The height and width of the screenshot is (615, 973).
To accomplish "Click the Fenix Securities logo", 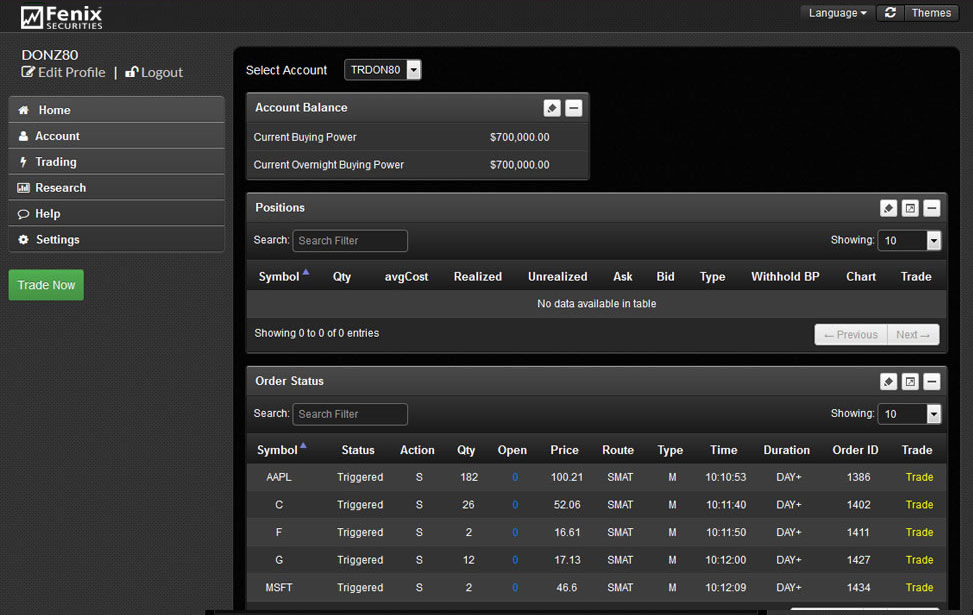I will pyautogui.click(x=61, y=17).
